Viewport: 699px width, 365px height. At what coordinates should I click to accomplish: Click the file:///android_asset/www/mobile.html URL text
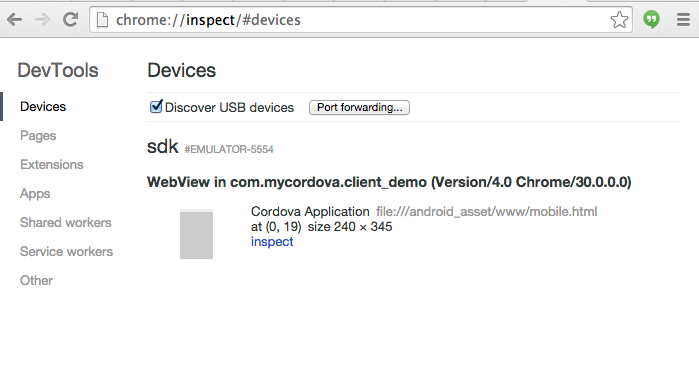coord(486,212)
